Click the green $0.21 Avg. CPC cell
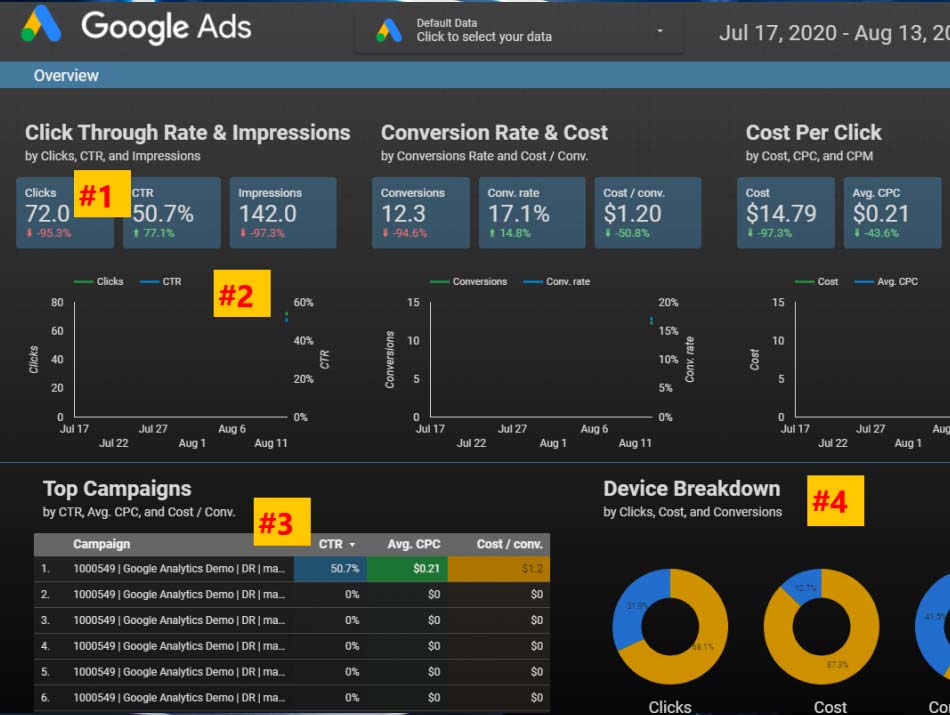Image resolution: width=950 pixels, height=715 pixels. (x=406, y=568)
